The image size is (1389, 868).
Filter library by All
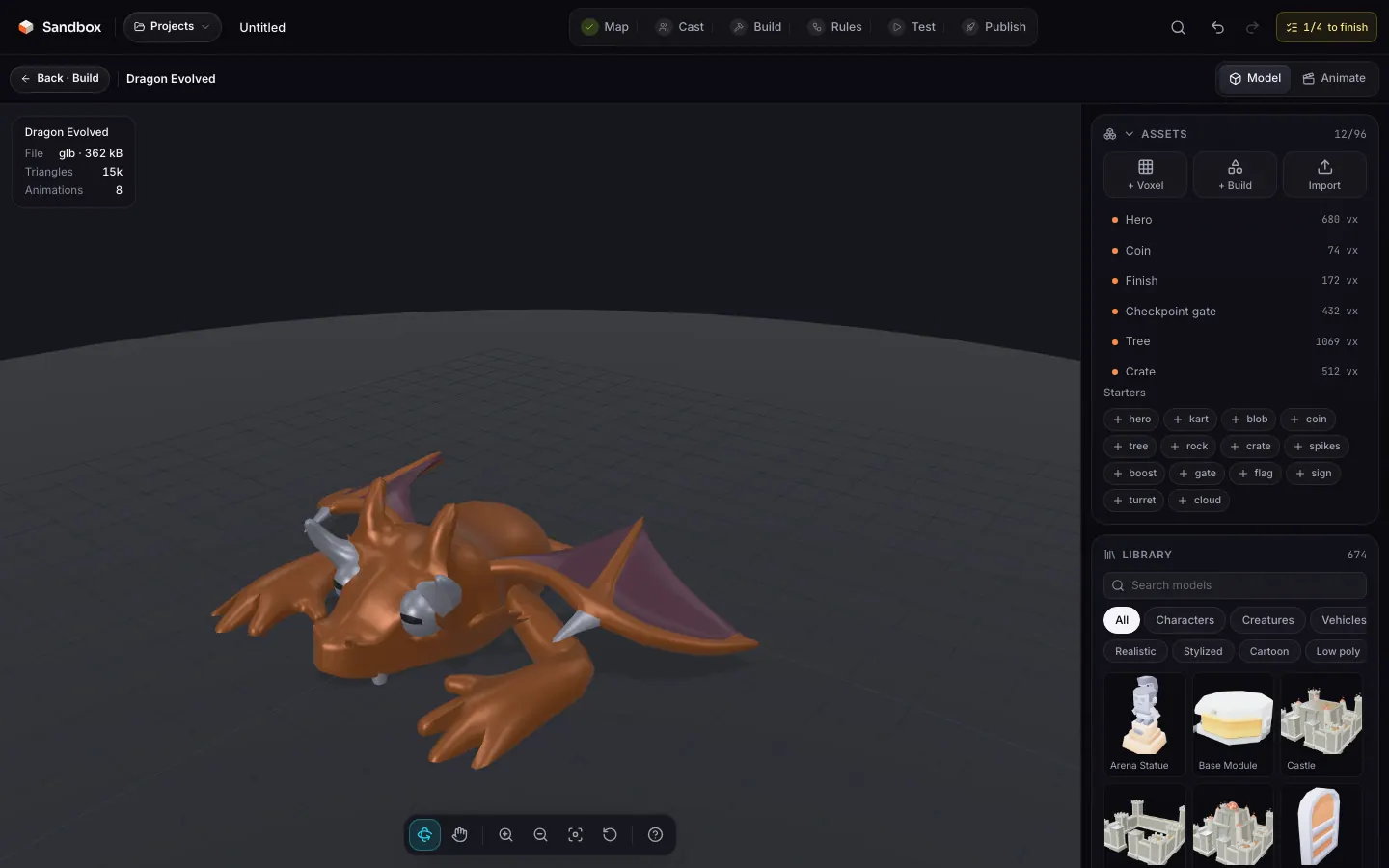click(1122, 620)
